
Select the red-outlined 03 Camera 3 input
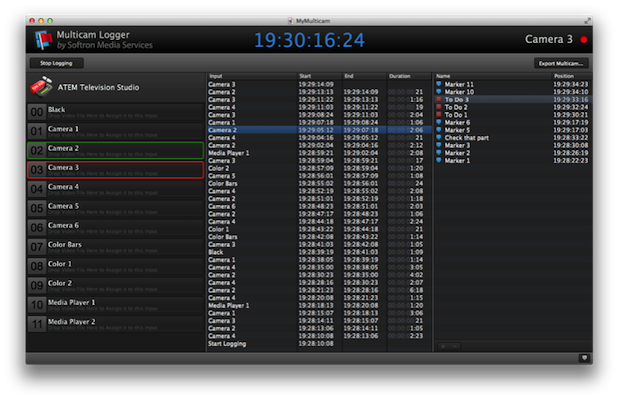pyautogui.click(x=115, y=170)
